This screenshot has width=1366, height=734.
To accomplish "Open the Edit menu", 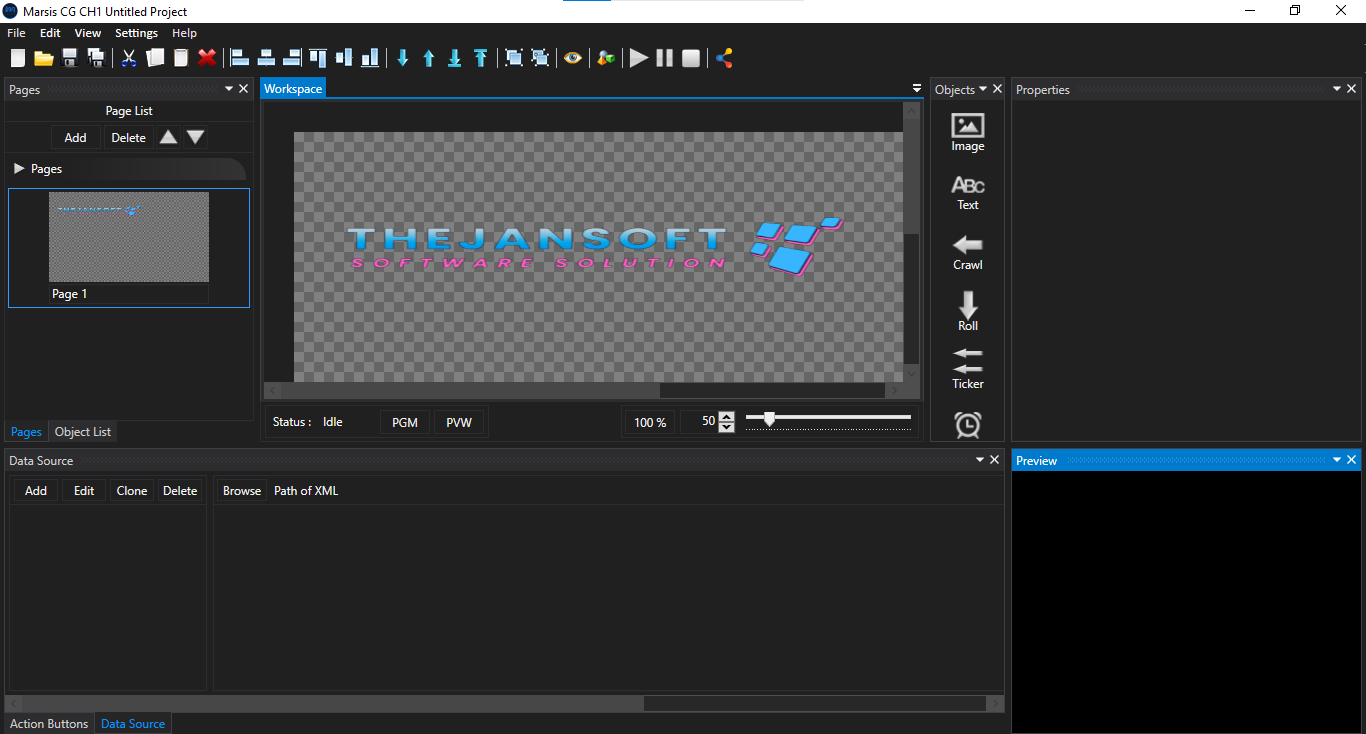I will 50,33.
